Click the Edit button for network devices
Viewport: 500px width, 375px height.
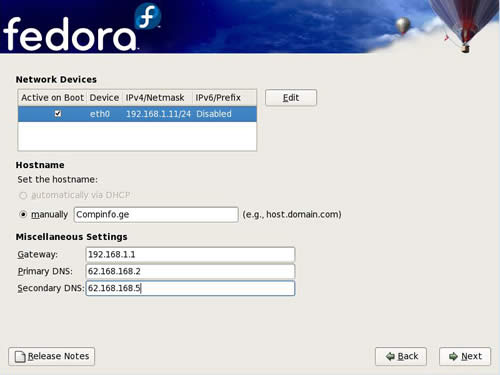[291, 98]
